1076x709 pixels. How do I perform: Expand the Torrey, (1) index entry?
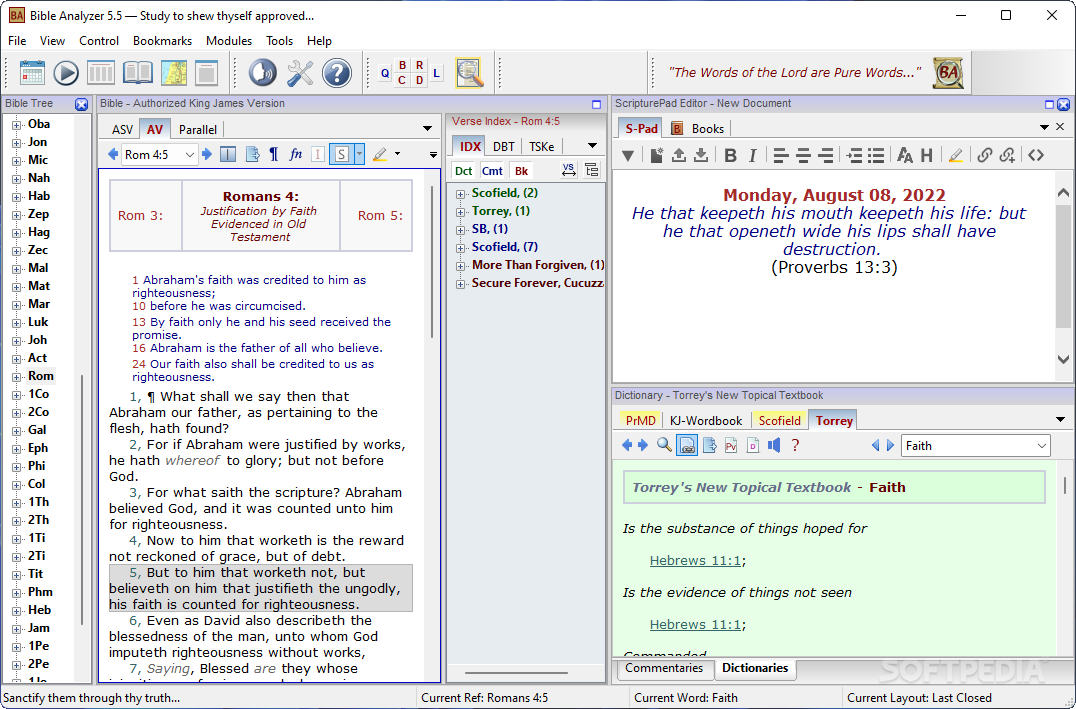[460, 212]
